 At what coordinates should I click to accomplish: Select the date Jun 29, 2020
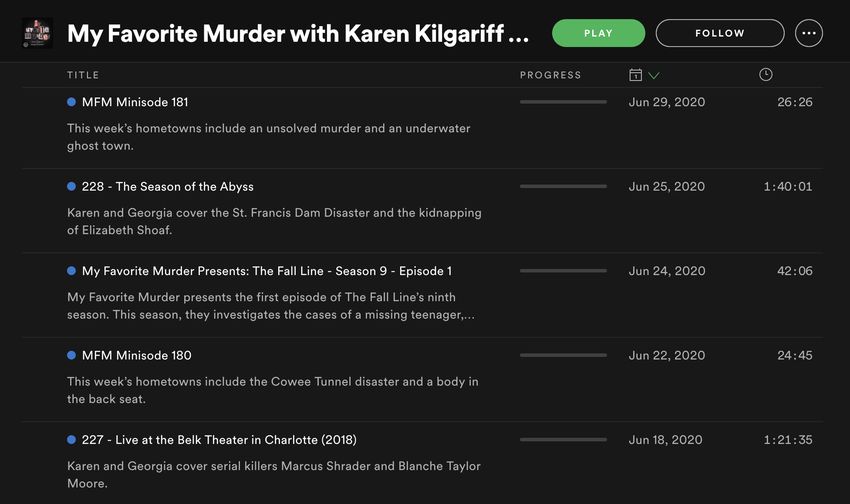pos(667,102)
